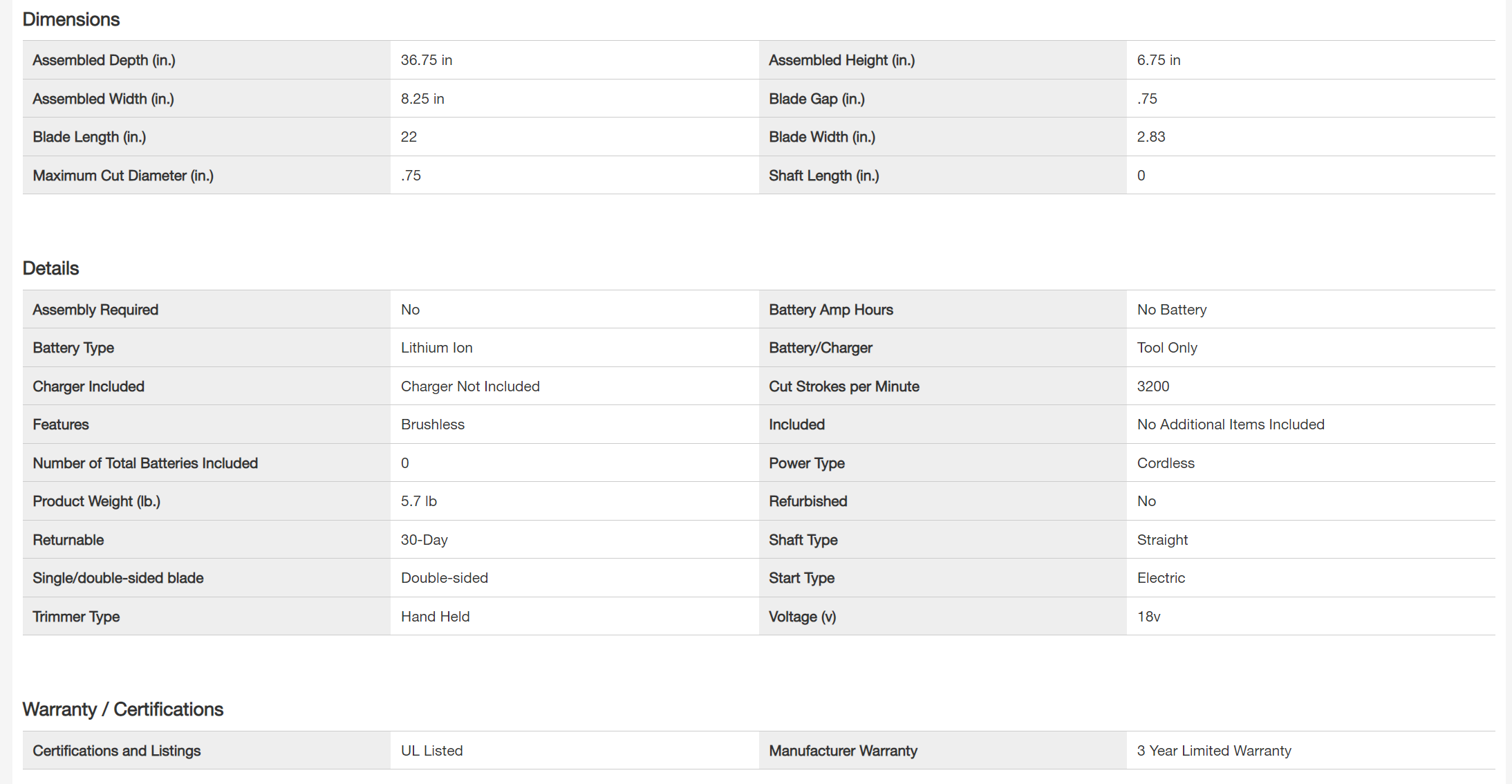
Task: Click the Battery Amp Hours label
Action: click(x=831, y=310)
